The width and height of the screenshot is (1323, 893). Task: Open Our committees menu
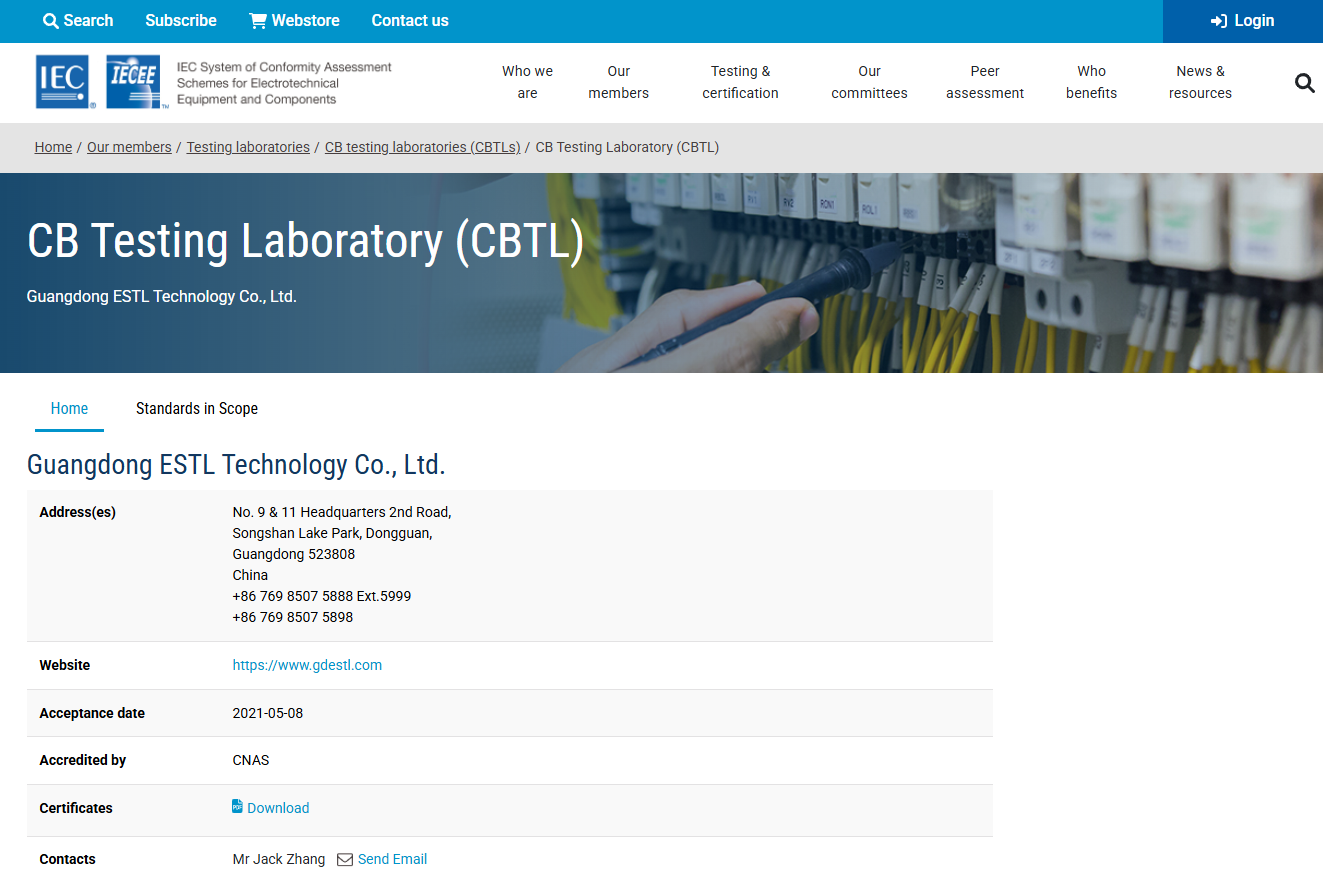tap(869, 82)
